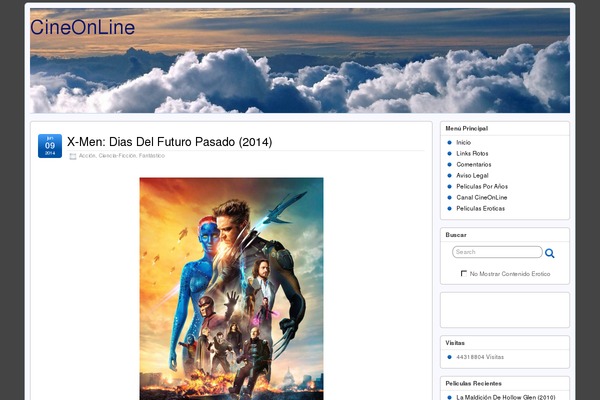The image size is (600, 400).
Task: Open X-Men: Dias Del Futuro Pasado title
Action: click(x=170, y=142)
